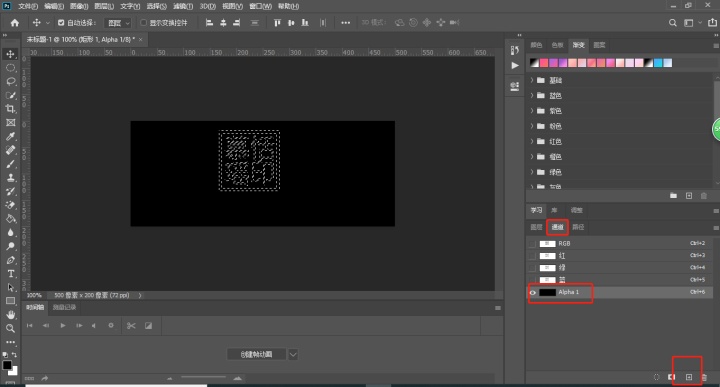Select the Brush tool

(10, 164)
